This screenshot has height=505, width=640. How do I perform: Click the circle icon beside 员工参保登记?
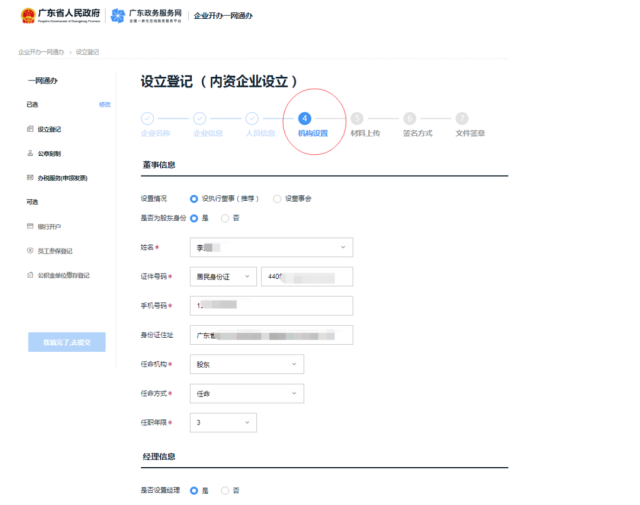click(x=30, y=251)
